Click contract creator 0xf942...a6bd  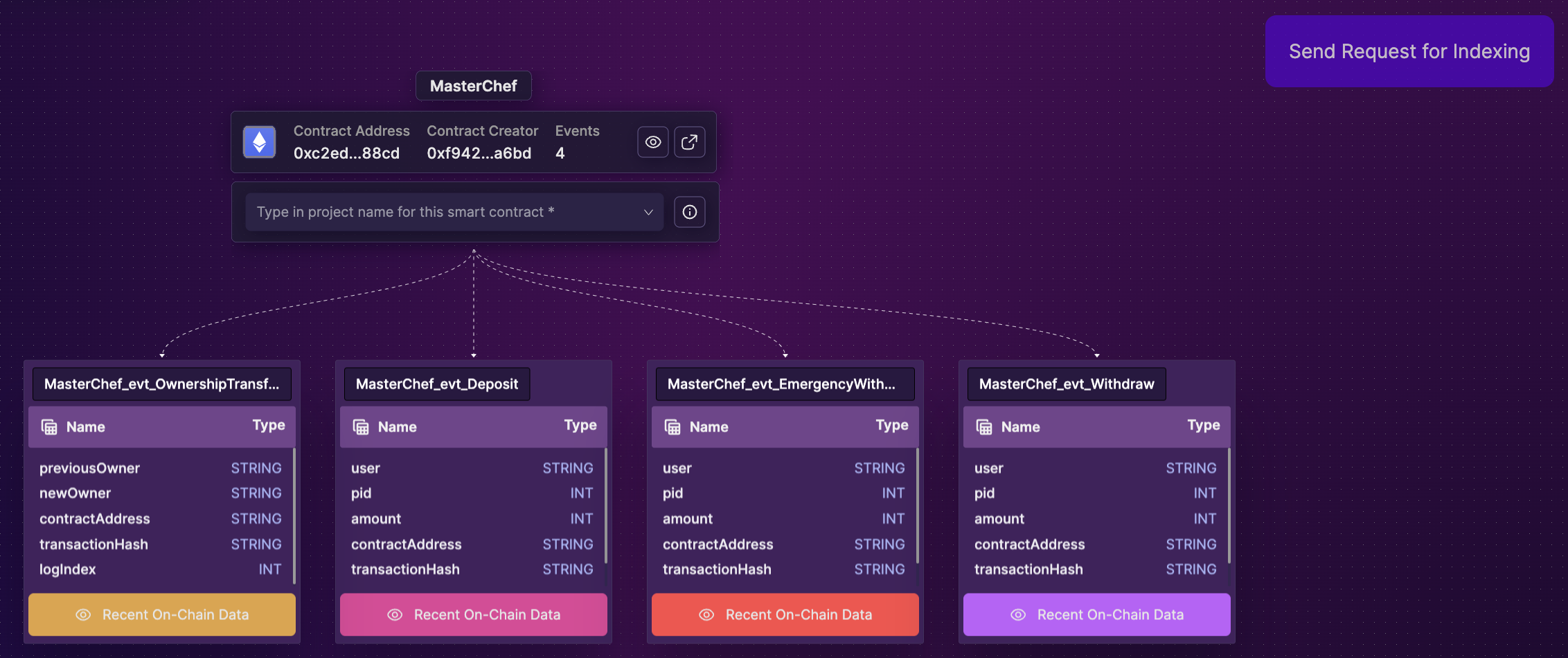click(x=479, y=153)
